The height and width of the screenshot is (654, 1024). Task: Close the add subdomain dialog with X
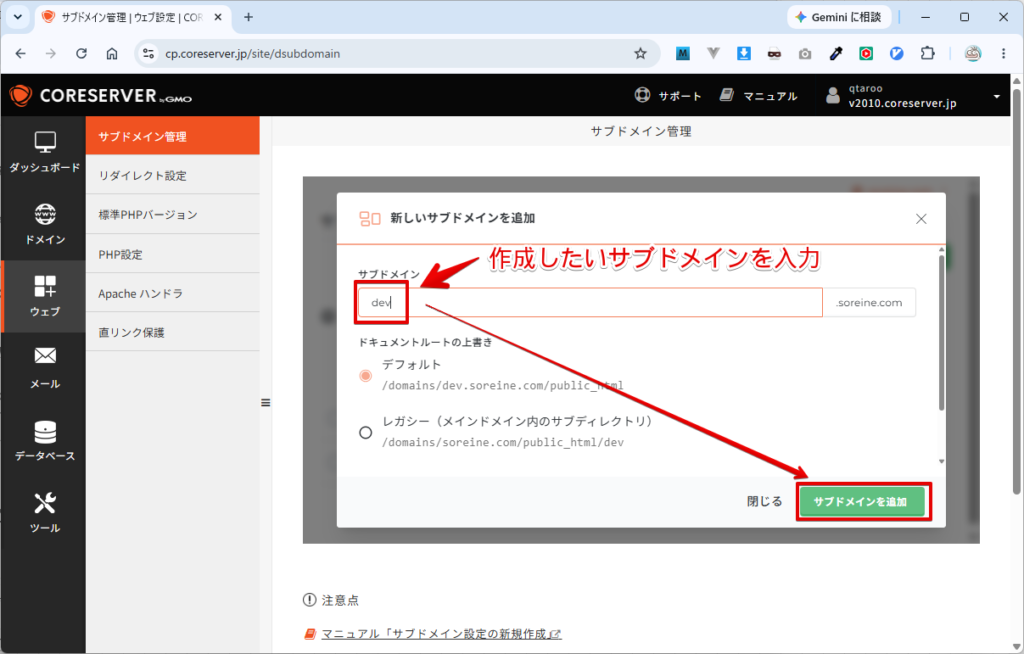(x=921, y=219)
